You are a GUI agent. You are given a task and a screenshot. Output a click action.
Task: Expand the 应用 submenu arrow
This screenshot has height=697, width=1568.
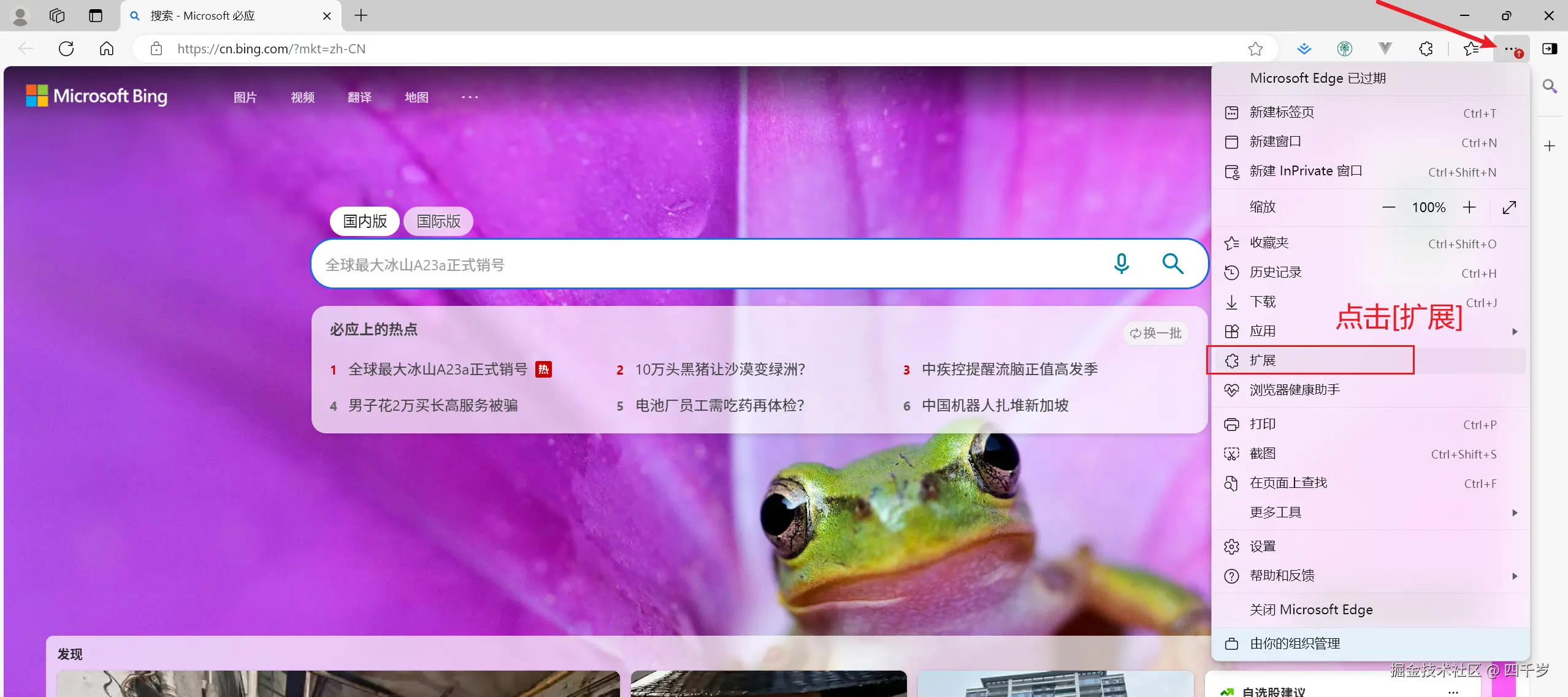[1515, 331]
